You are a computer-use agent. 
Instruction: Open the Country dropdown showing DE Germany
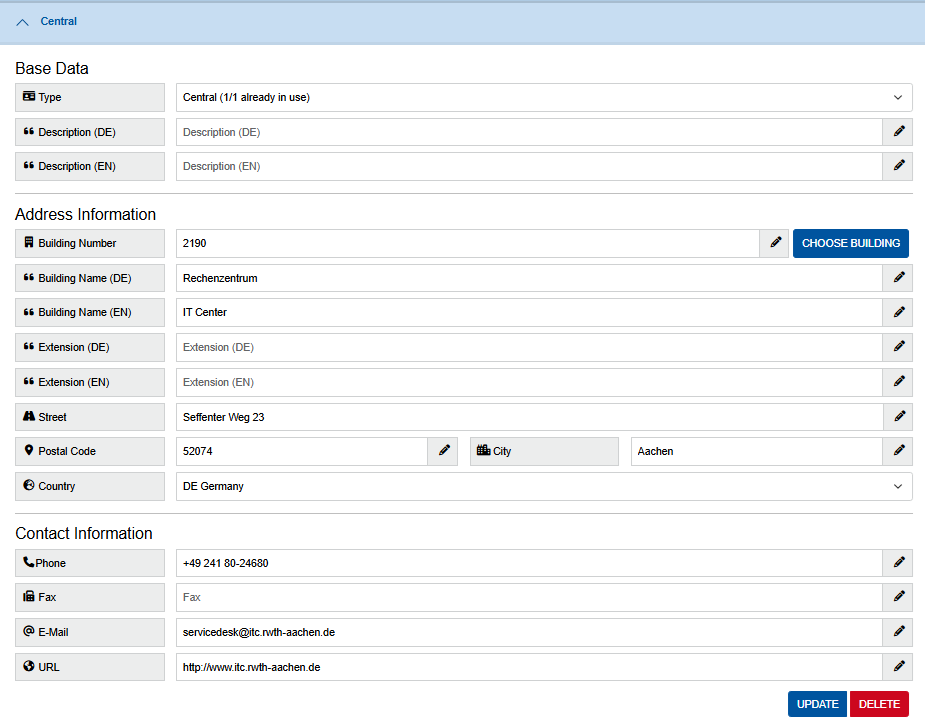pos(544,486)
